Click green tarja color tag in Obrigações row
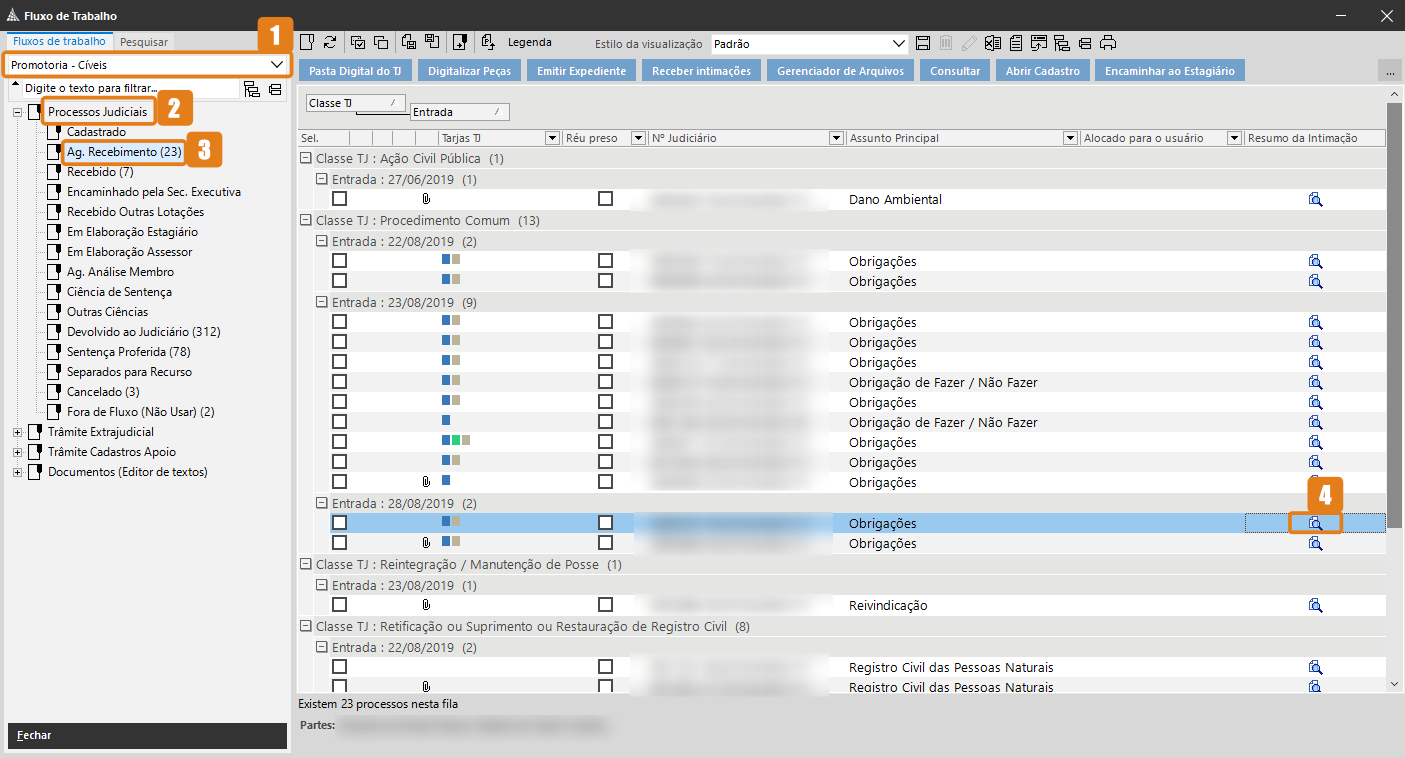The image size is (1405, 758). coord(455,441)
